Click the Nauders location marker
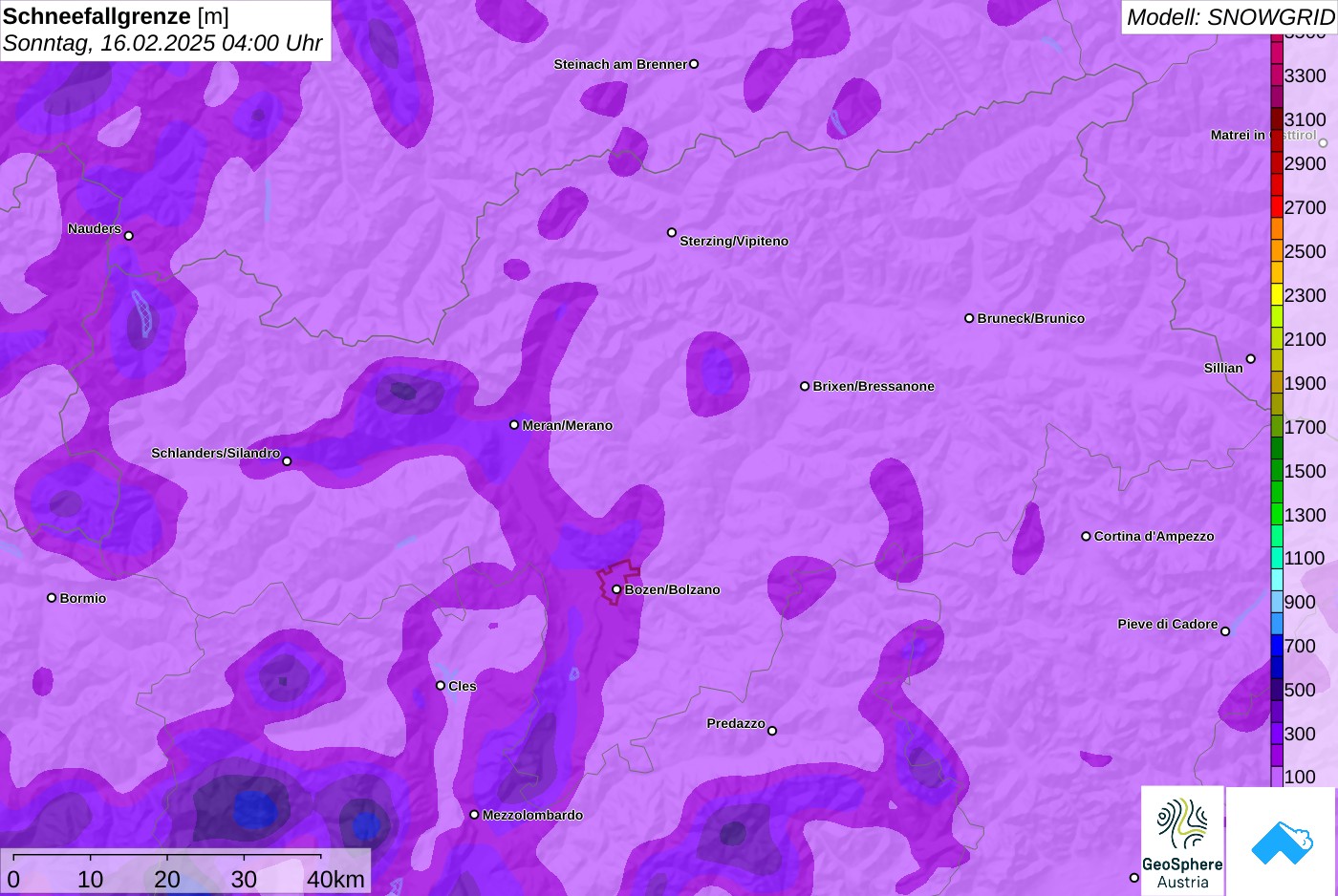The width and height of the screenshot is (1338, 896). tap(129, 236)
